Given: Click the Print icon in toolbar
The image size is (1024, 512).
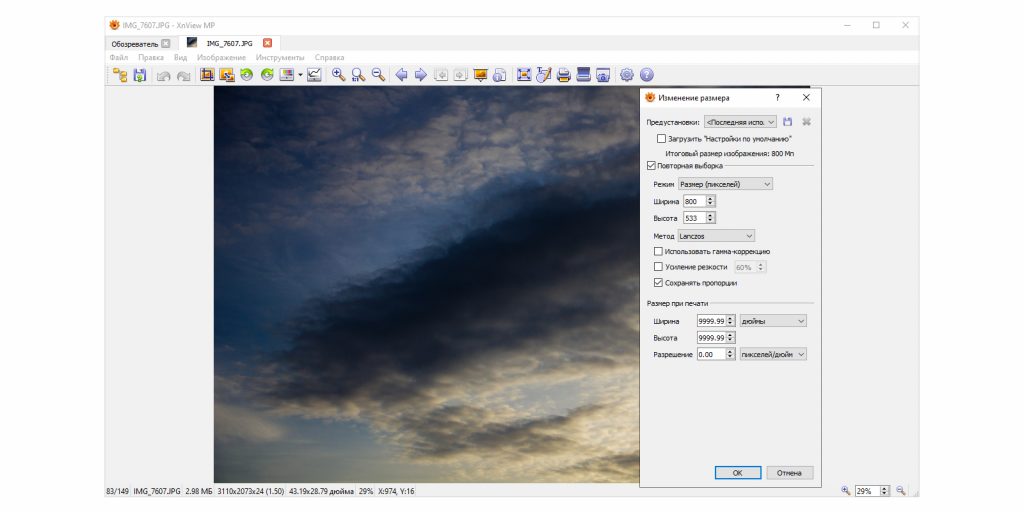Looking at the screenshot, I should pos(563,75).
